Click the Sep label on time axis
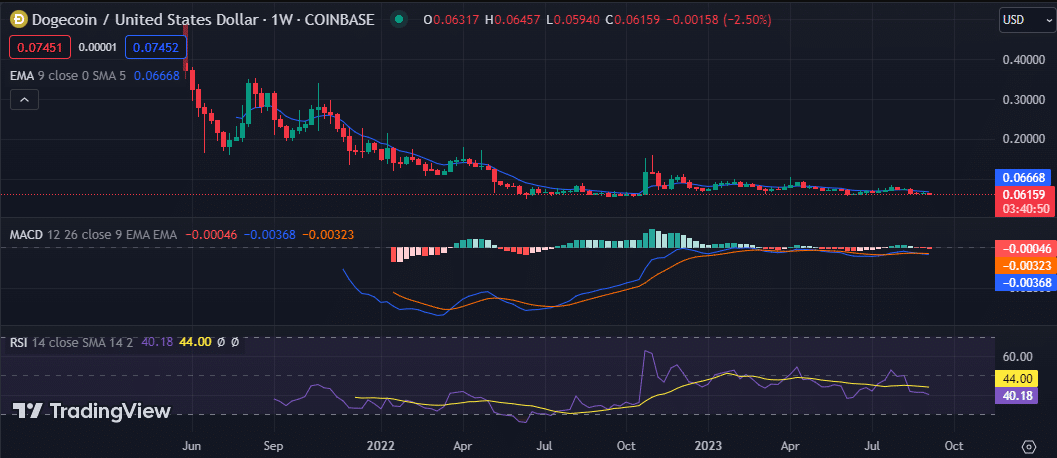 click(274, 446)
